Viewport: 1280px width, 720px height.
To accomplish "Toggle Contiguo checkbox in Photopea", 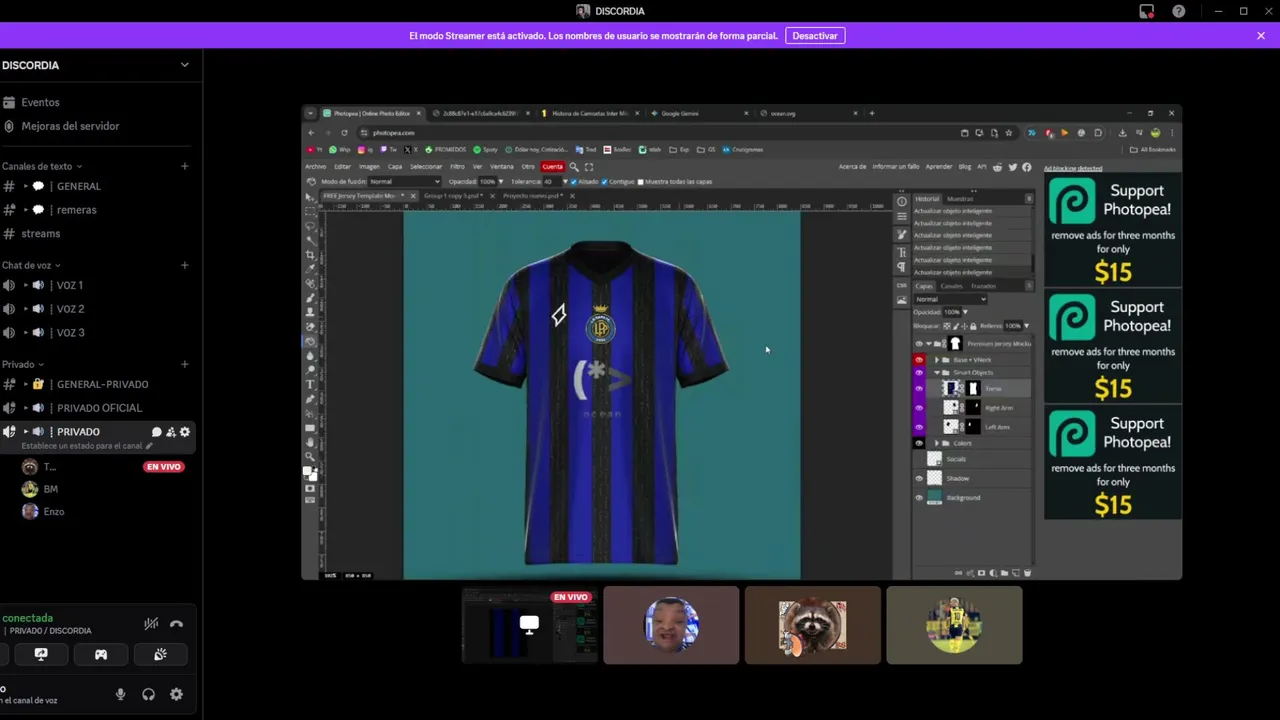I will (605, 182).
